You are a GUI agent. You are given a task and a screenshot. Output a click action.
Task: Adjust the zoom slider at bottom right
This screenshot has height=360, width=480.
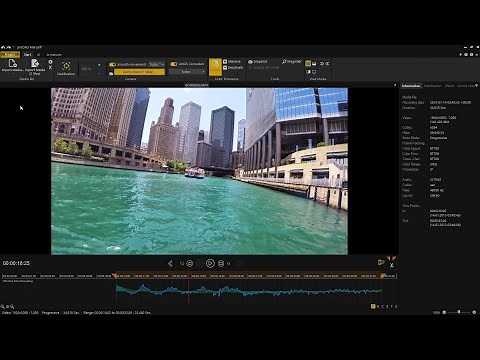pos(459,312)
